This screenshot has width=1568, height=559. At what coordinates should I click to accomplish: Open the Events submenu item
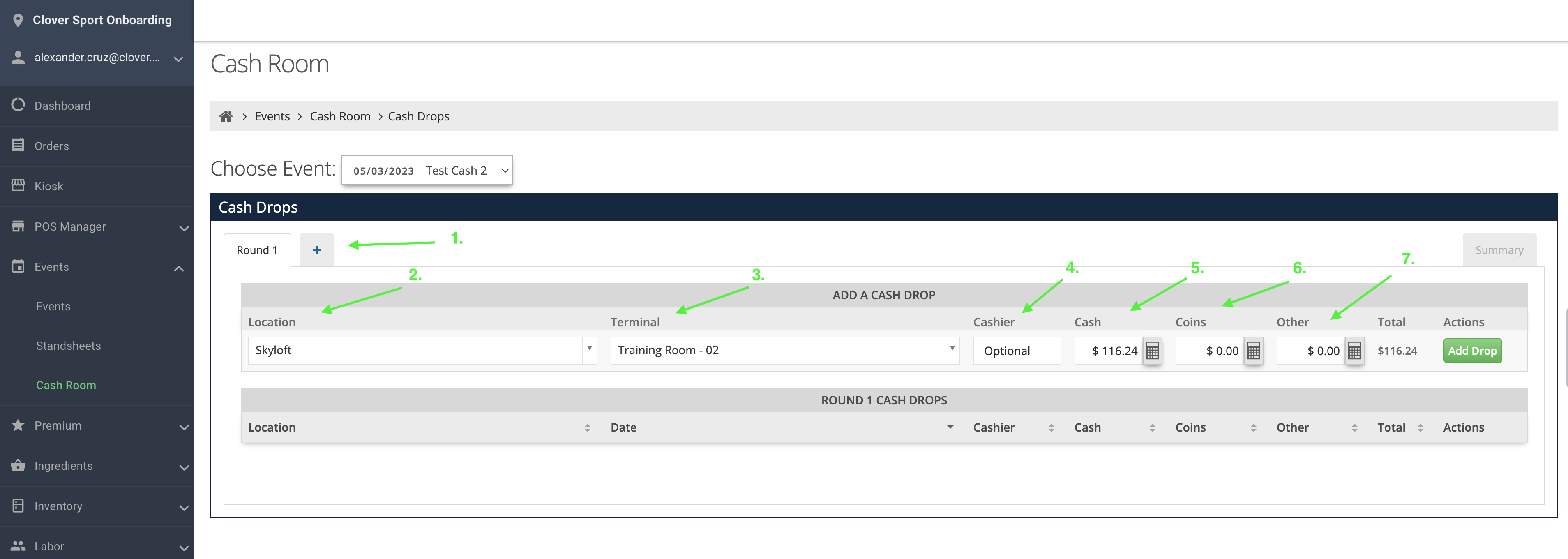(x=53, y=306)
